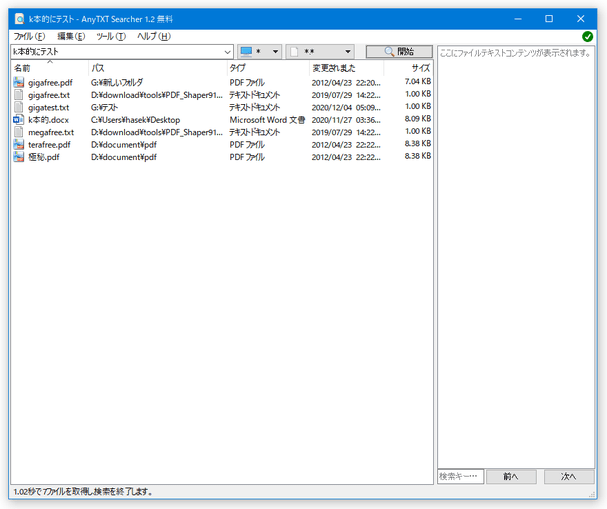Click the Microsoft Word 文書 type cell
The width and height of the screenshot is (607, 509).
(x=267, y=120)
